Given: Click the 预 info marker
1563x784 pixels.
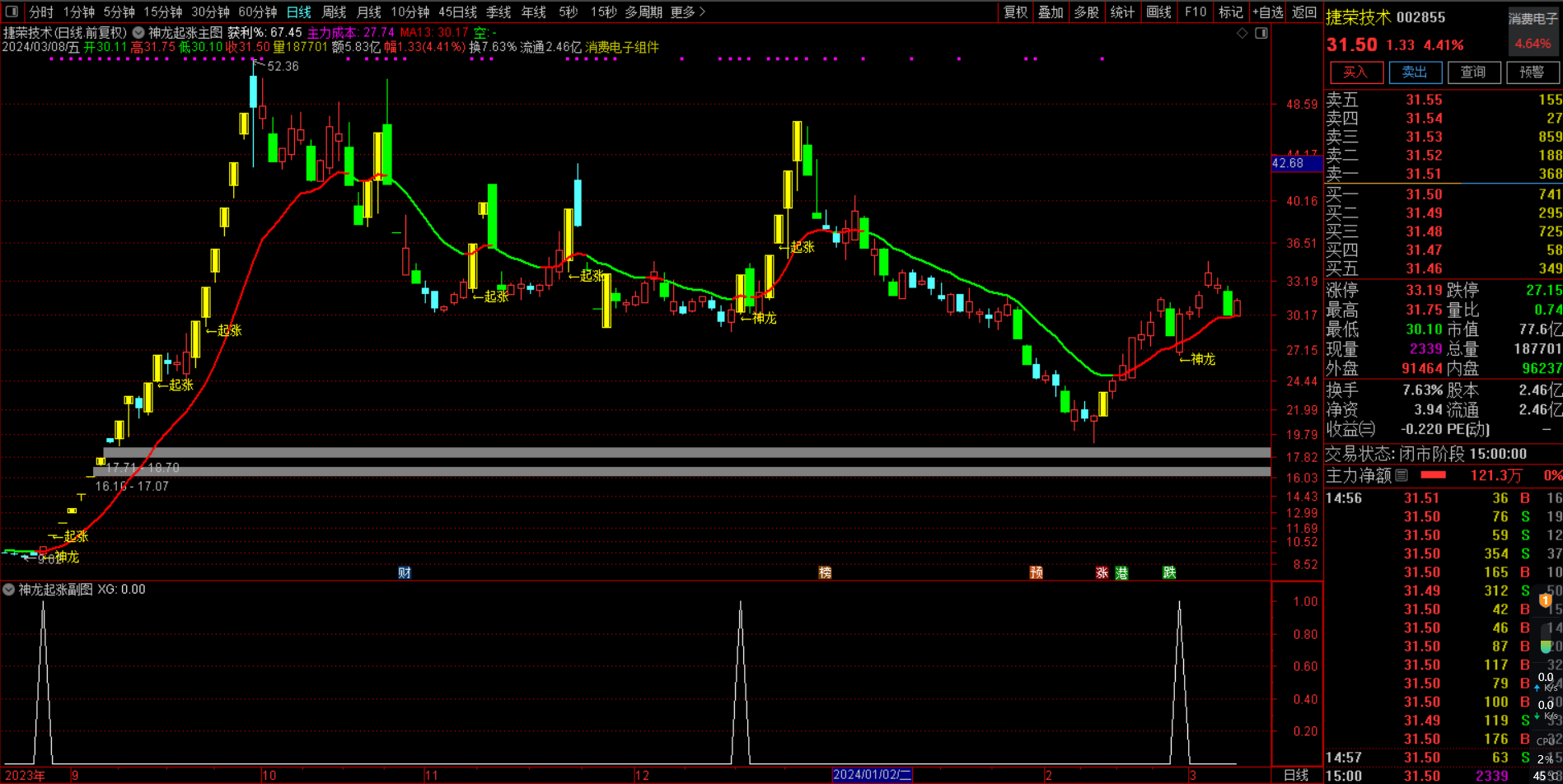Looking at the screenshot, I should click(1037, 572).
